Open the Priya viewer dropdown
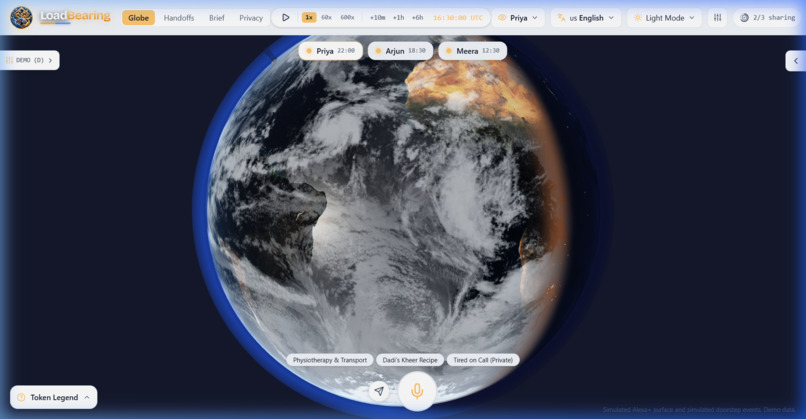The height and width of the screenshot is (419, 806). (x=518, y=17)
